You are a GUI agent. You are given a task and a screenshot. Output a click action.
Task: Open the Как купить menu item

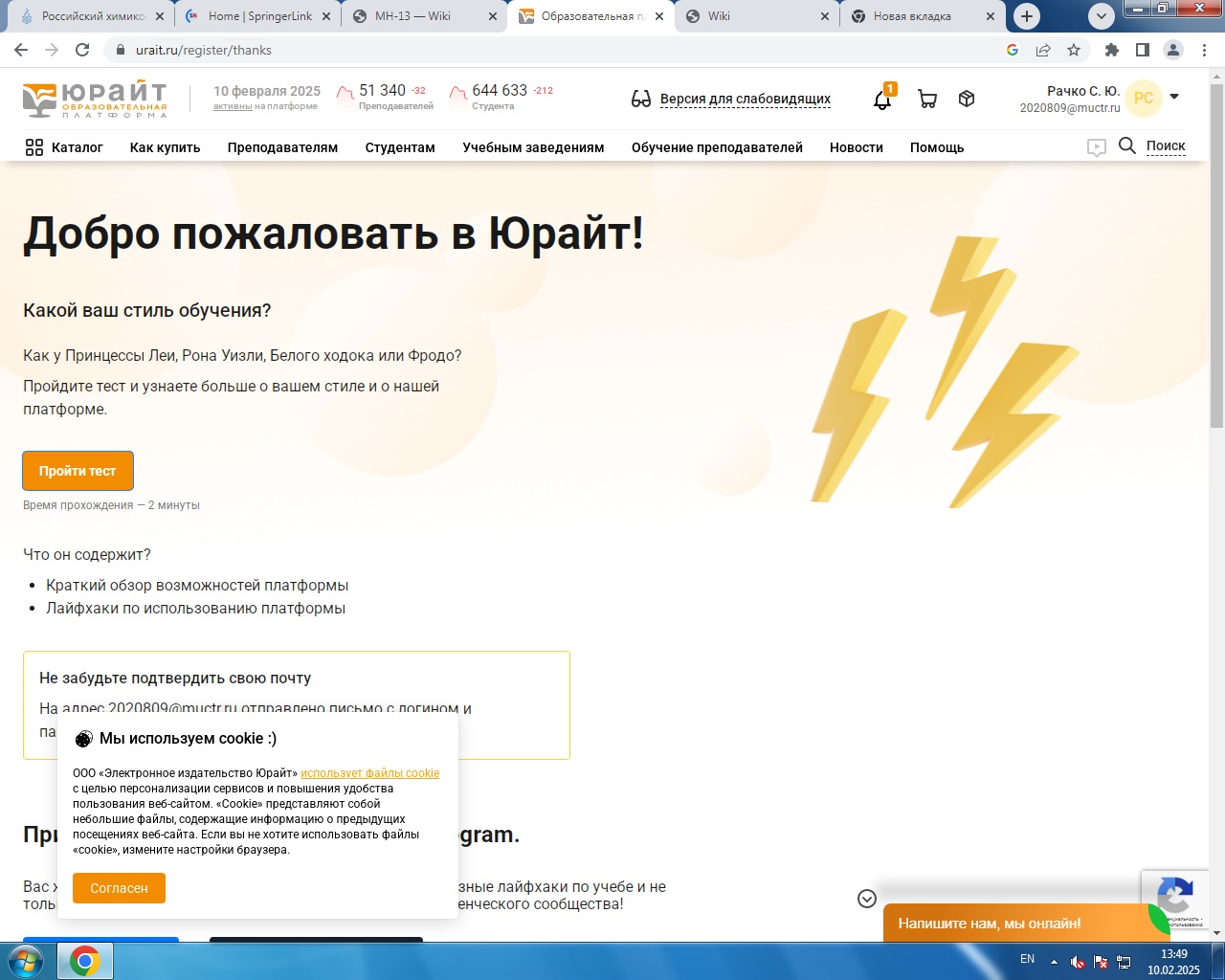(x=166, y=147)
